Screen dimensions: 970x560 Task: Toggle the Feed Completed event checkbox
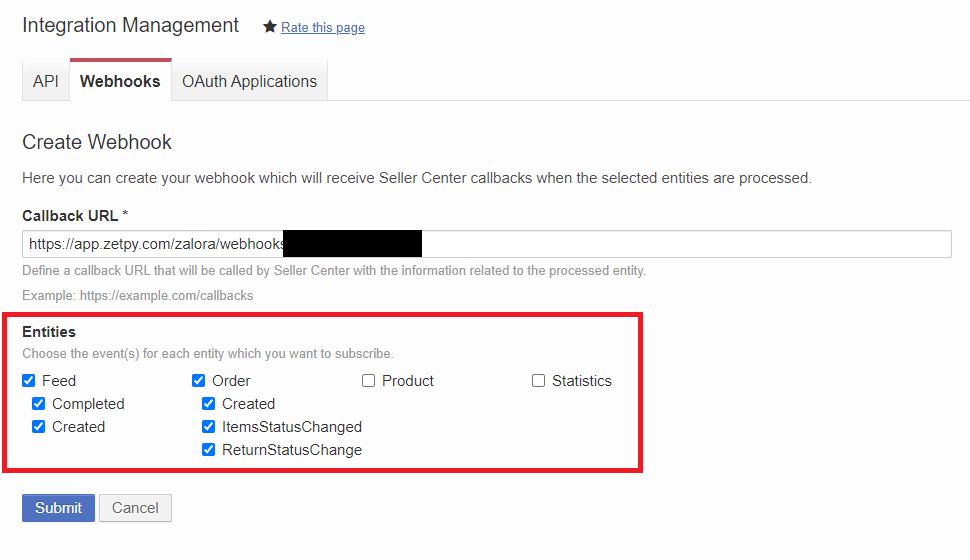point(39,404)
